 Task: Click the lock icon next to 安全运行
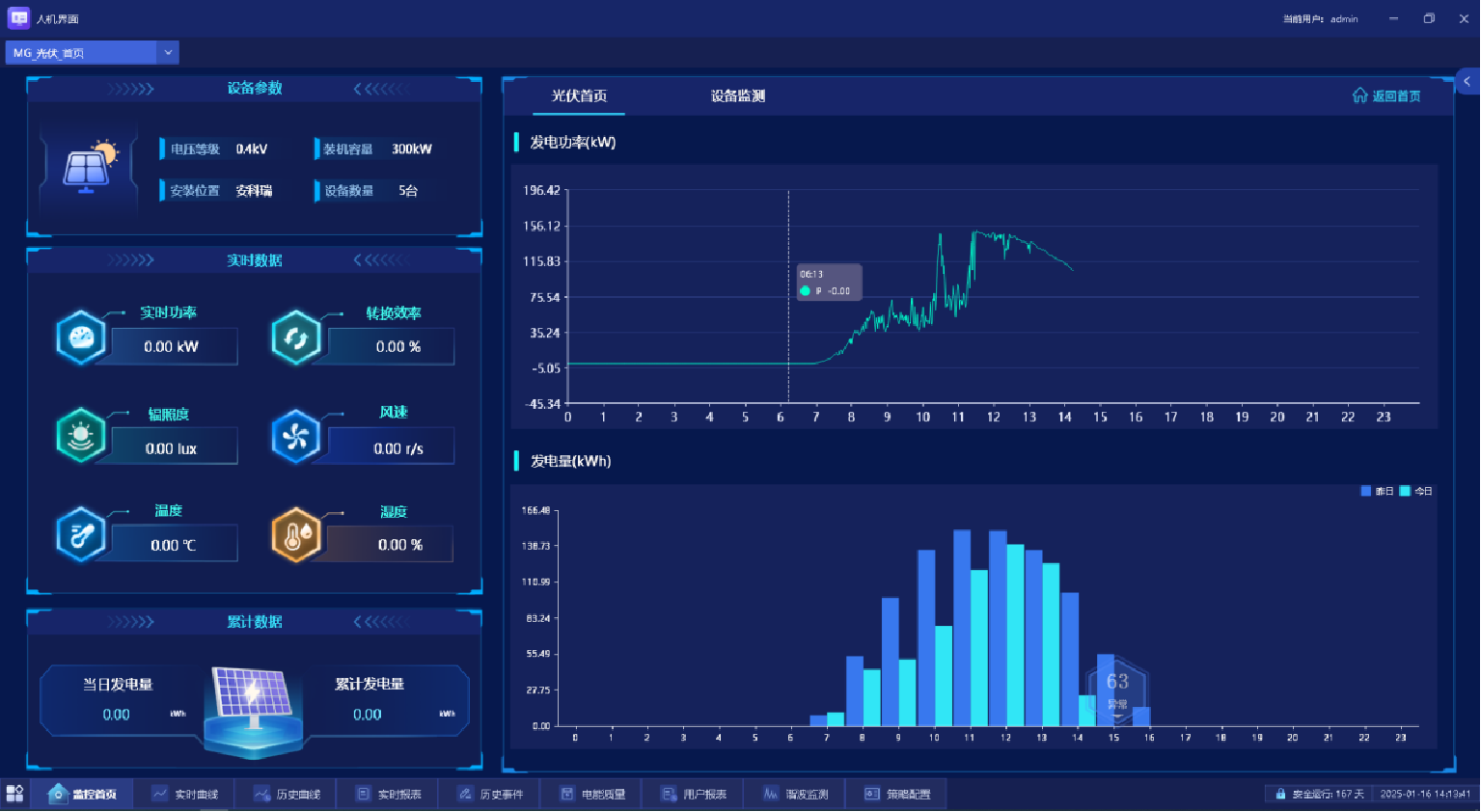tap(1280, 795)
